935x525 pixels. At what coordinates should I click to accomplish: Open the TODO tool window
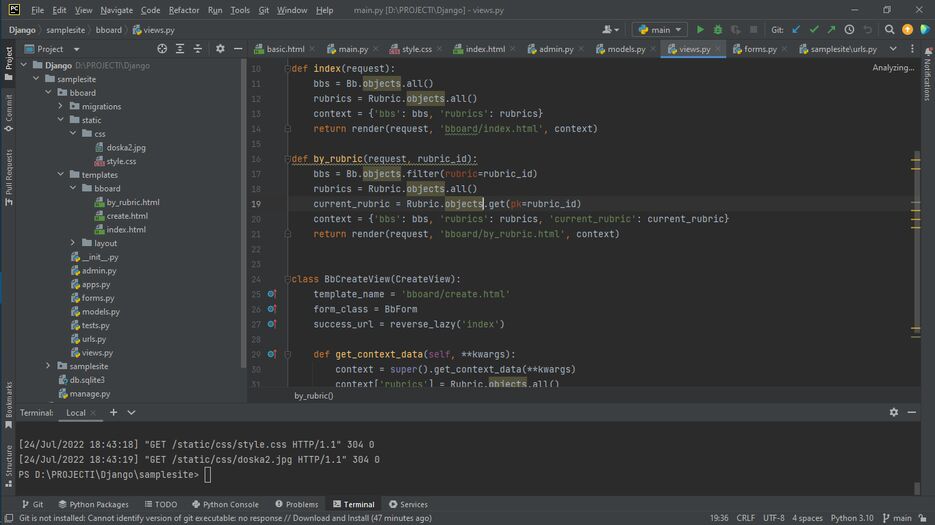(161, 504)
